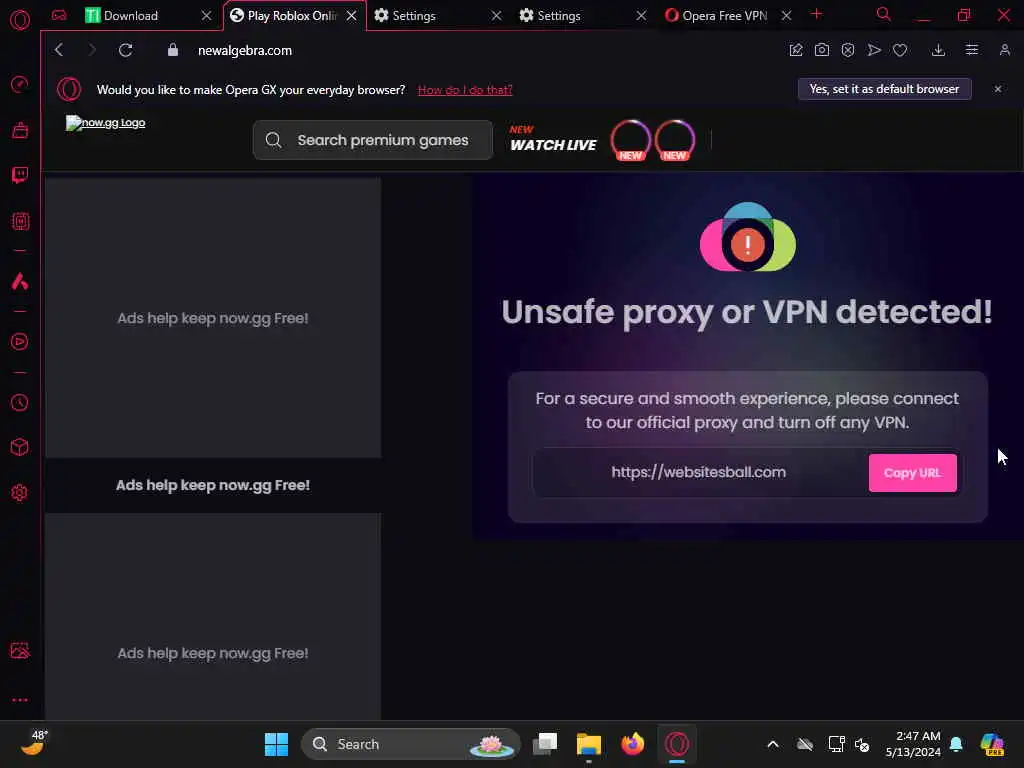Open Extensions cube icon in sidebar

click(x=20, y=447)
